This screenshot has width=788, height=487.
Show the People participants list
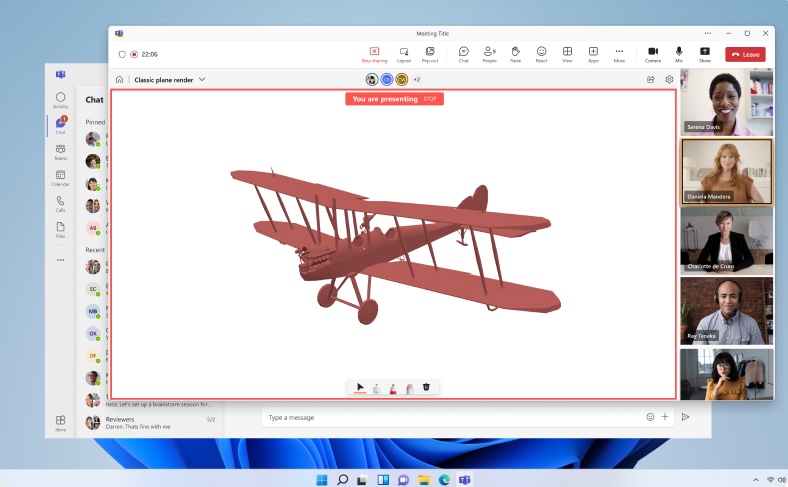tap(490, 54)
